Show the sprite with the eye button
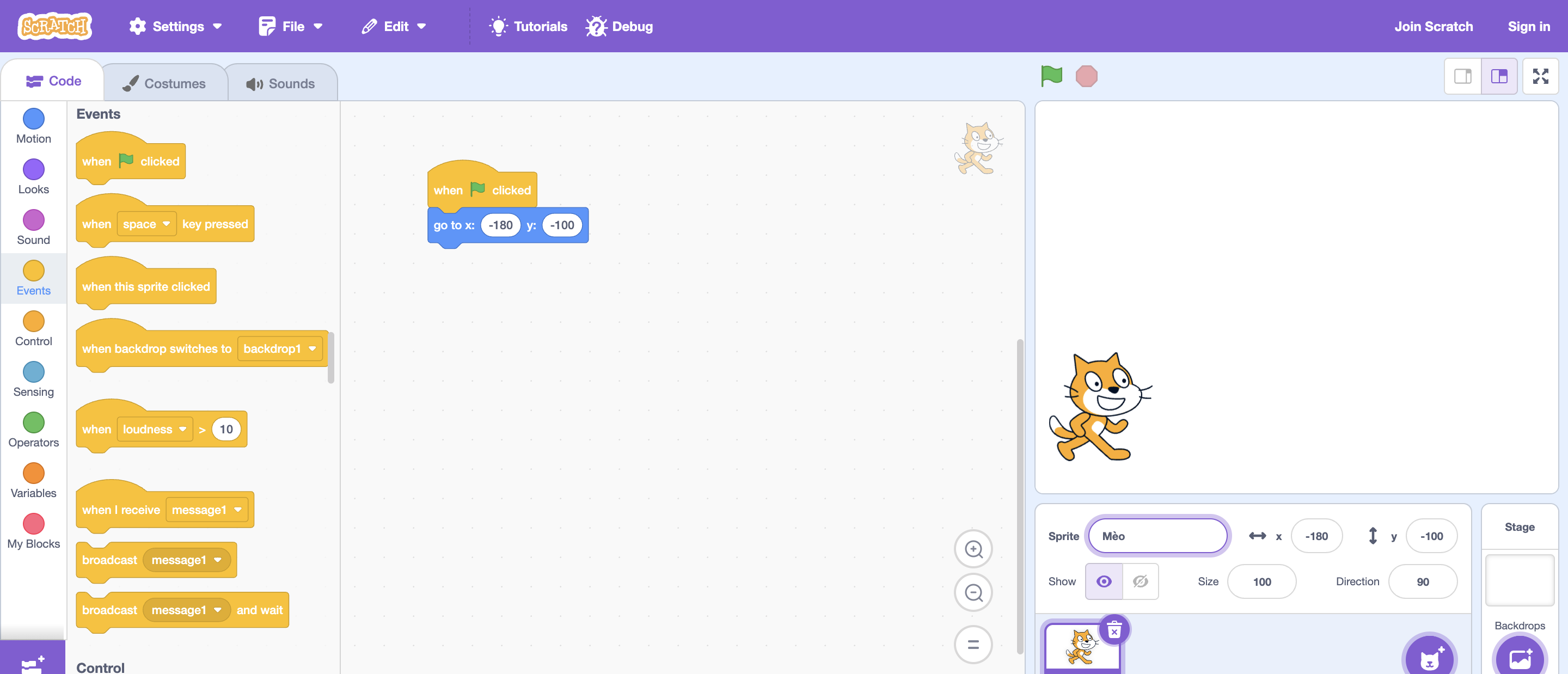The image size is (1568, 674). [1104, 581]
